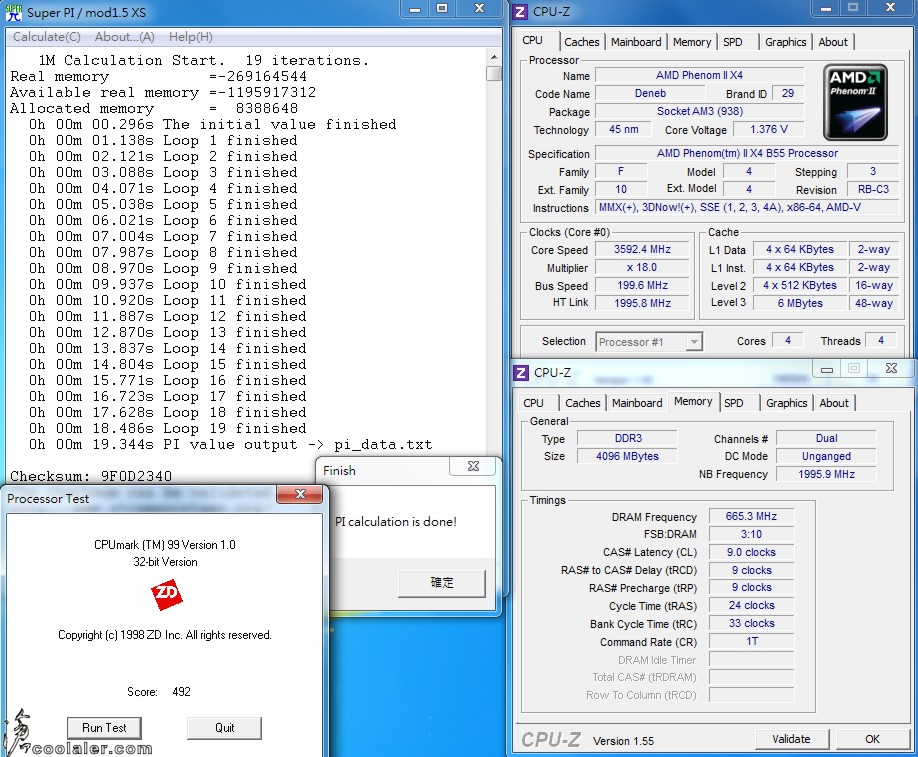
Task: Click the AMD Phenom II logo image
Action: point(855,103)
